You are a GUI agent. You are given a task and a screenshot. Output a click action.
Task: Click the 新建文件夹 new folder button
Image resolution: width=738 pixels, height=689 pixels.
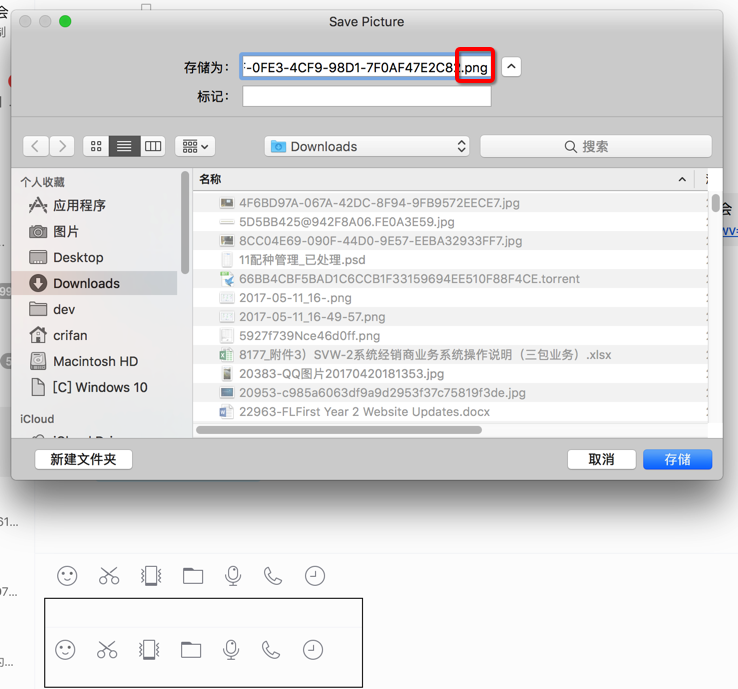click(x=83, y=459)
